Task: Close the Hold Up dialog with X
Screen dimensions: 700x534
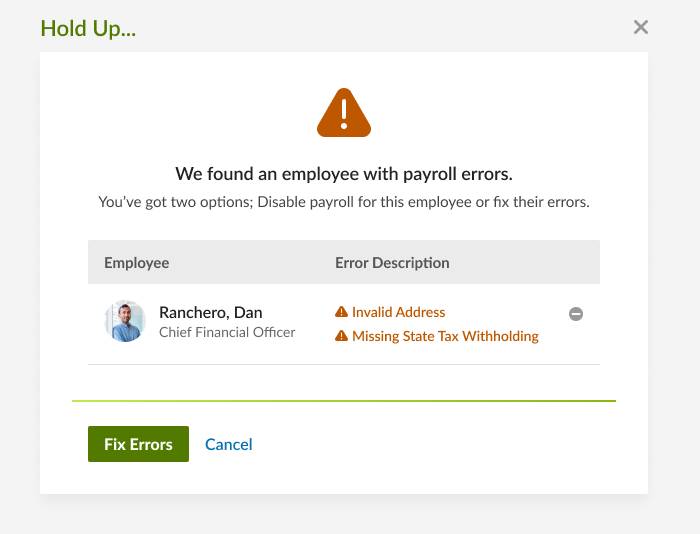Action: [641, 27]
